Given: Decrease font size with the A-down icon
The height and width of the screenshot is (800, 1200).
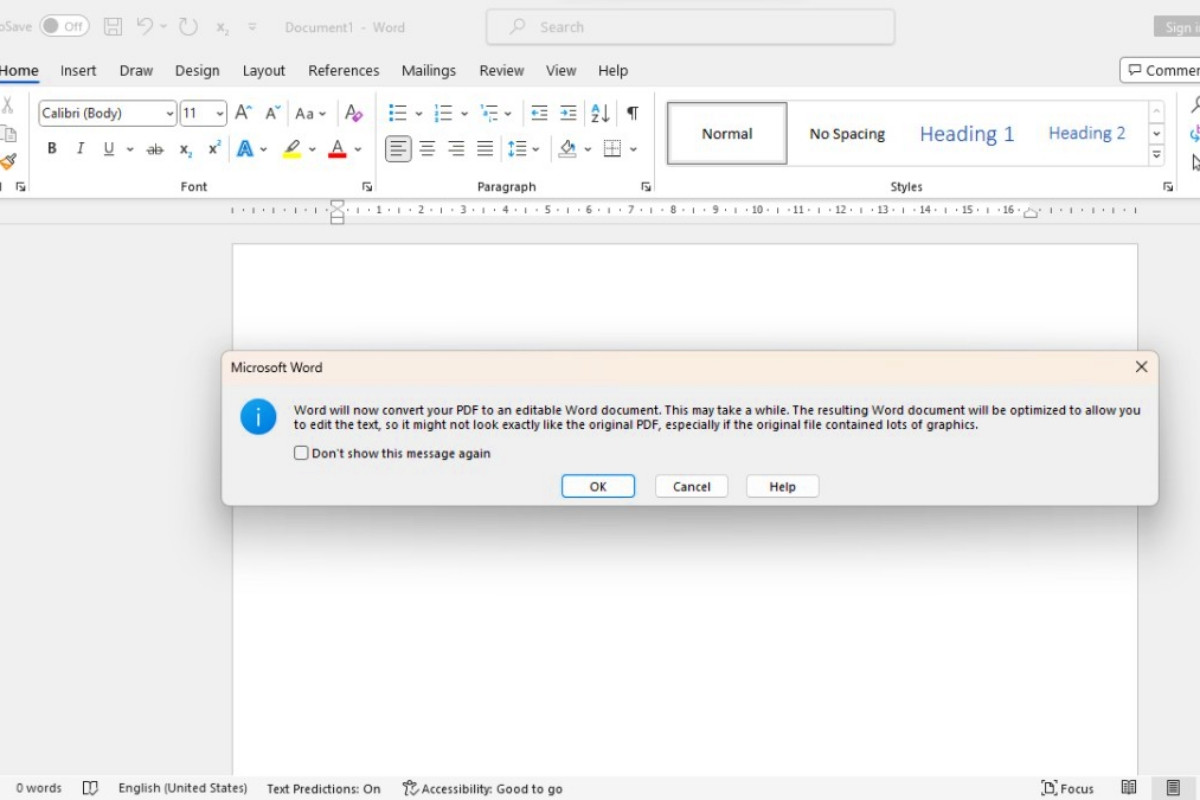Looking at the screenshot, I should (272, 113).
